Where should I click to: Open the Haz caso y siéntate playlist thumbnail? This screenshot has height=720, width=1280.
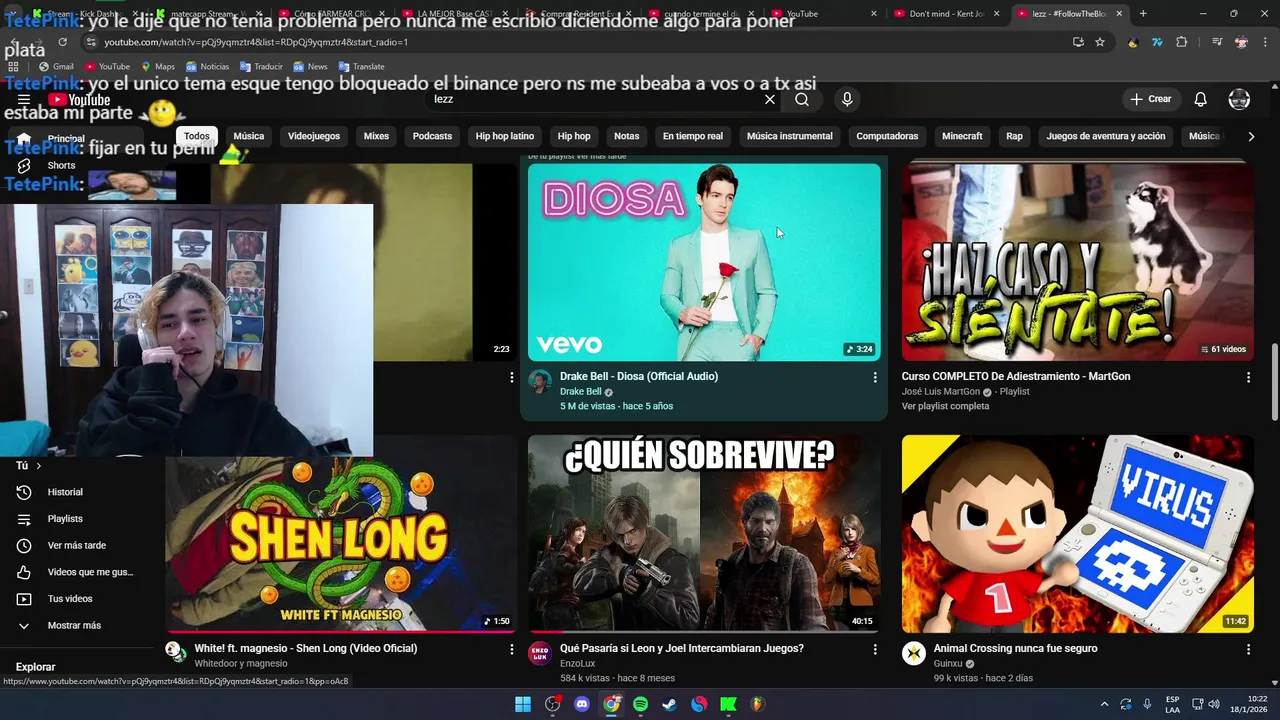1078,262
